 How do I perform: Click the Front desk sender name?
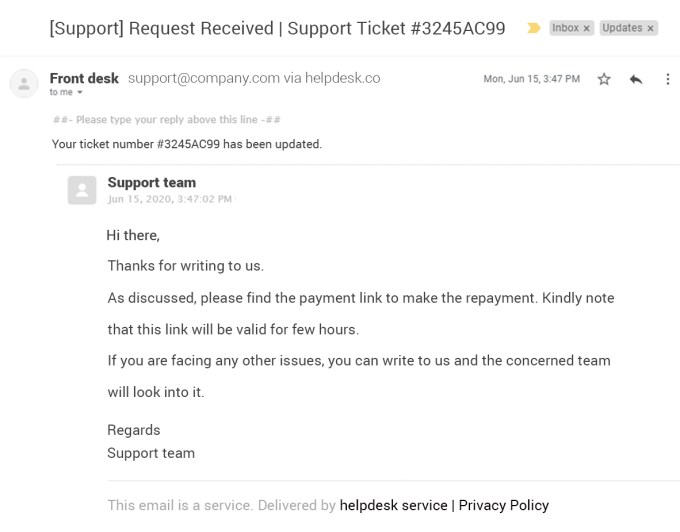tap(84, 78)
